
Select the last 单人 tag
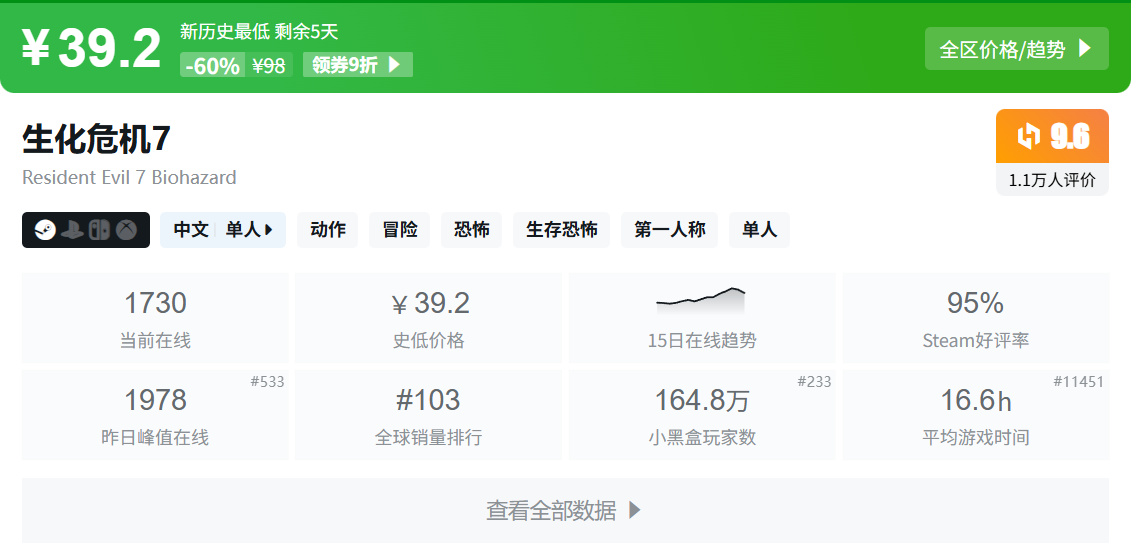759,230
